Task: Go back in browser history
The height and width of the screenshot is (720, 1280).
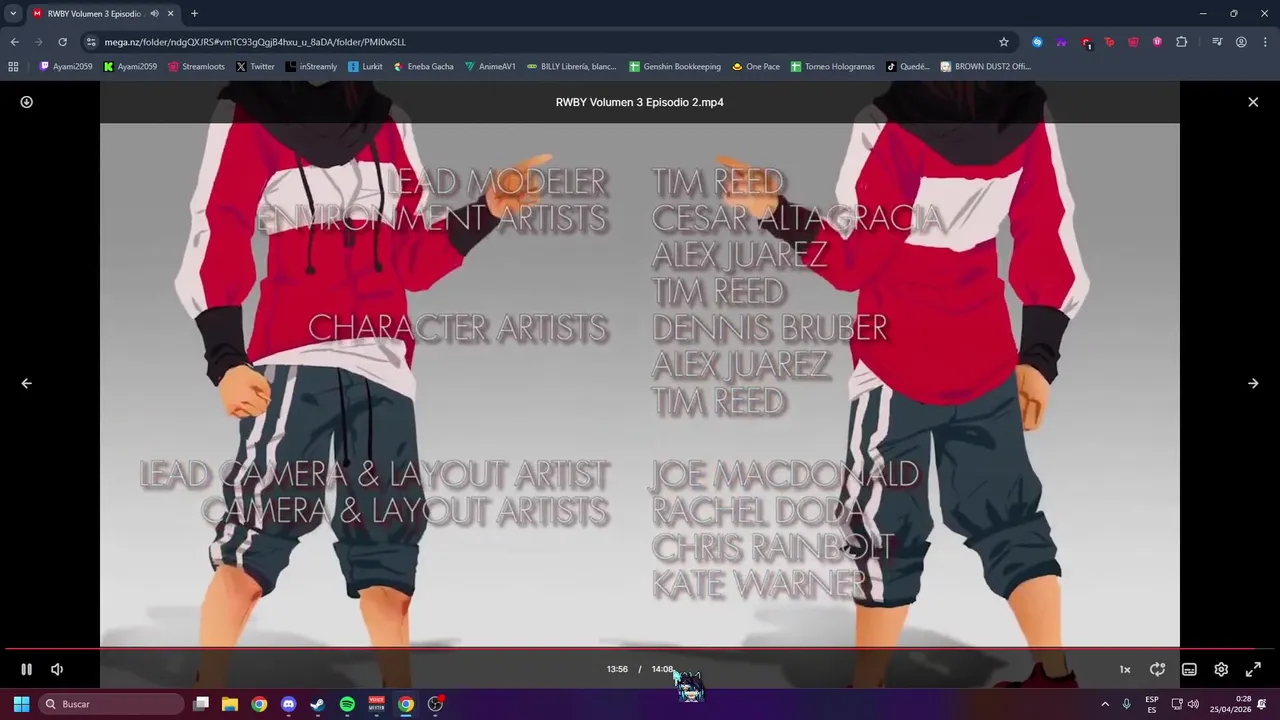Action: (14, 42)
